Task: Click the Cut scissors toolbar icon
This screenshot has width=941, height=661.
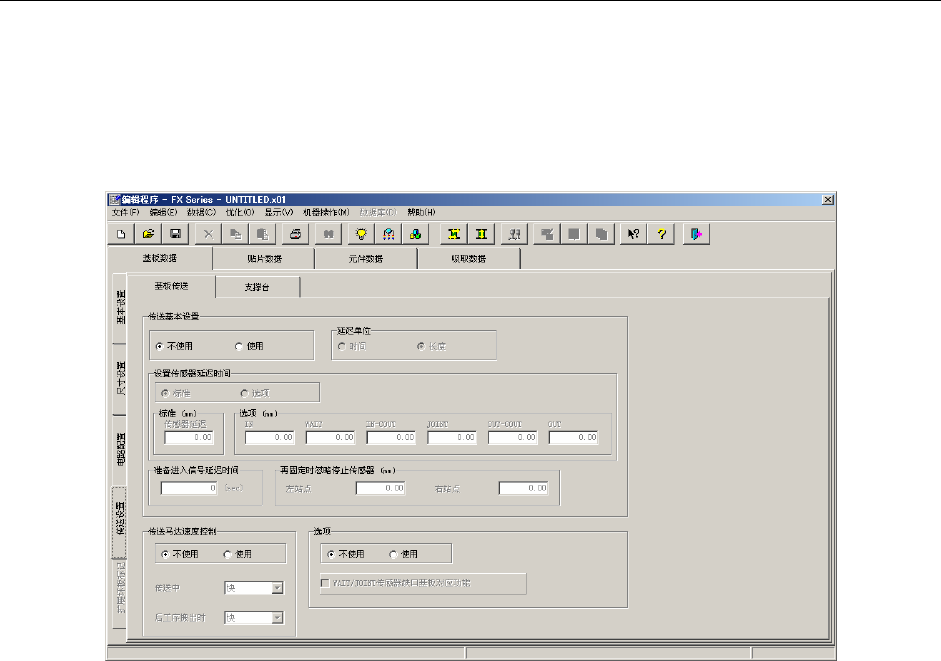Action: (208, 234)
